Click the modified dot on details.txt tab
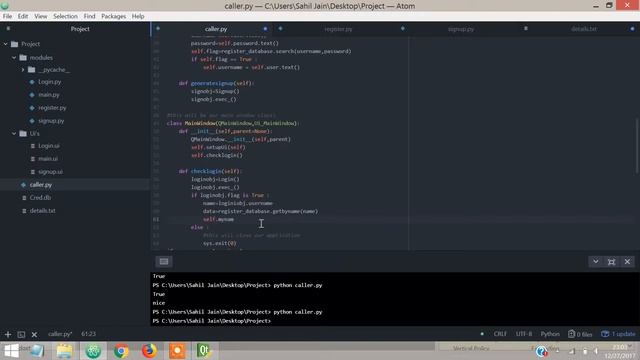Viewport: 640px width, 360px height. click(x=633, y=29)
